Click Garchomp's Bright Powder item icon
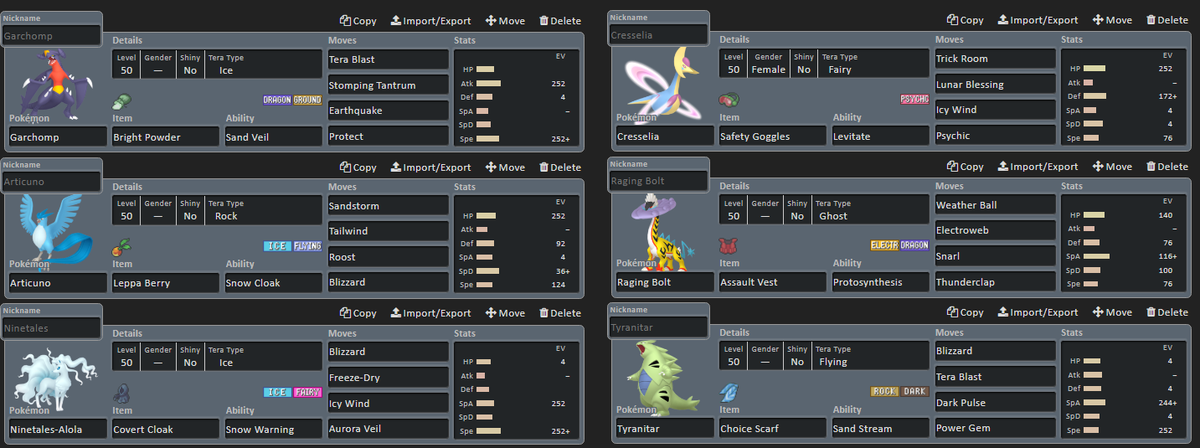The height and width of the screenshot is (448, 1200). [x=120, y=100]
